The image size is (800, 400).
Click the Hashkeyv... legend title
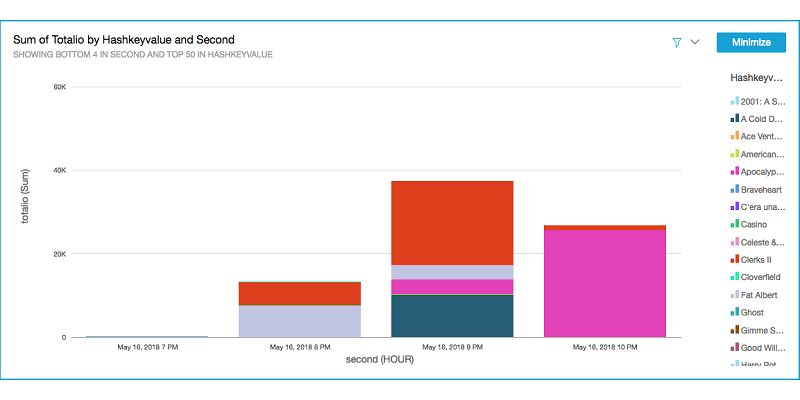[x=756, y=78]
